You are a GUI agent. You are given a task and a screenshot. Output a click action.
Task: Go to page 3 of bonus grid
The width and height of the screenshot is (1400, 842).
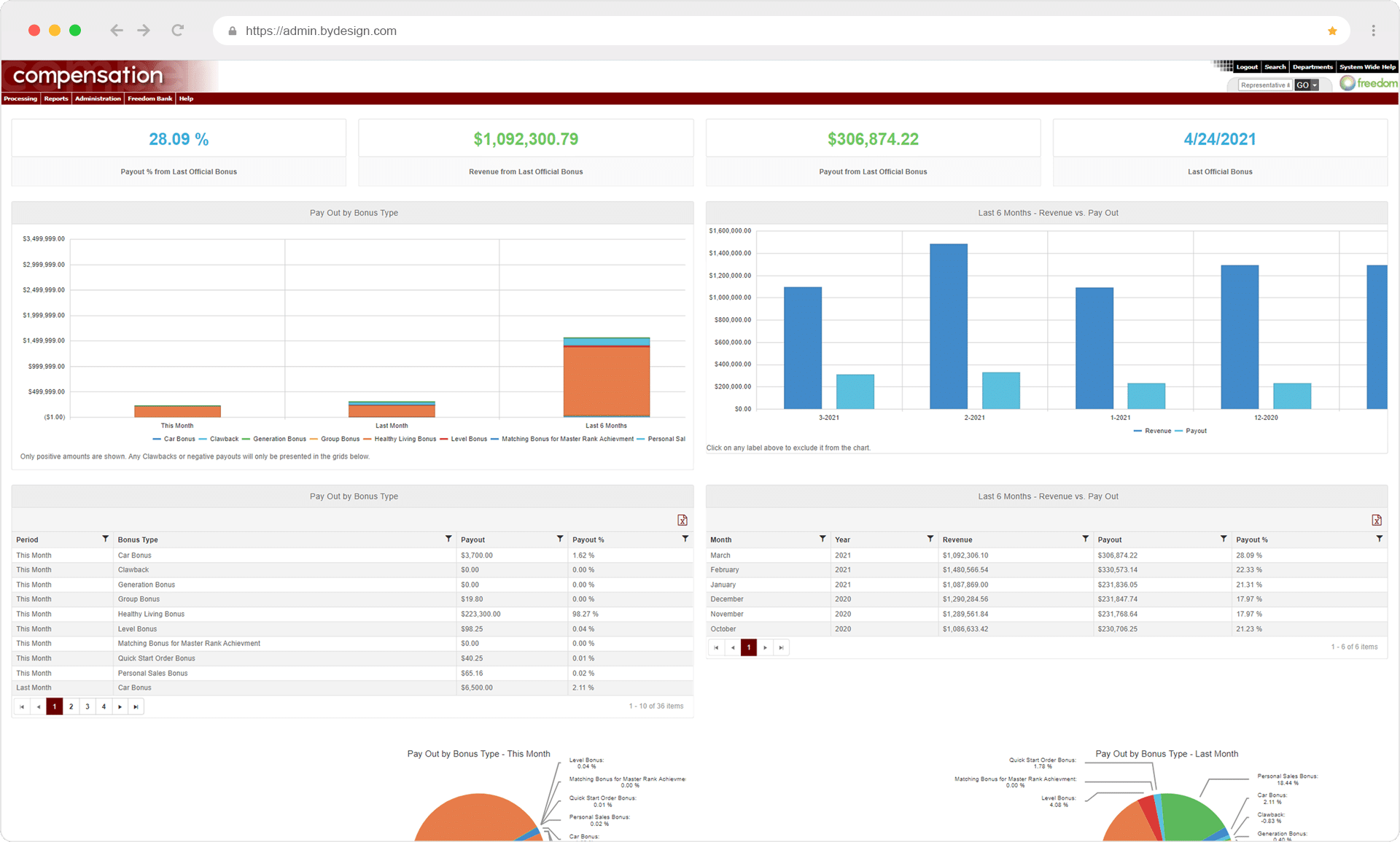point(87,706)
